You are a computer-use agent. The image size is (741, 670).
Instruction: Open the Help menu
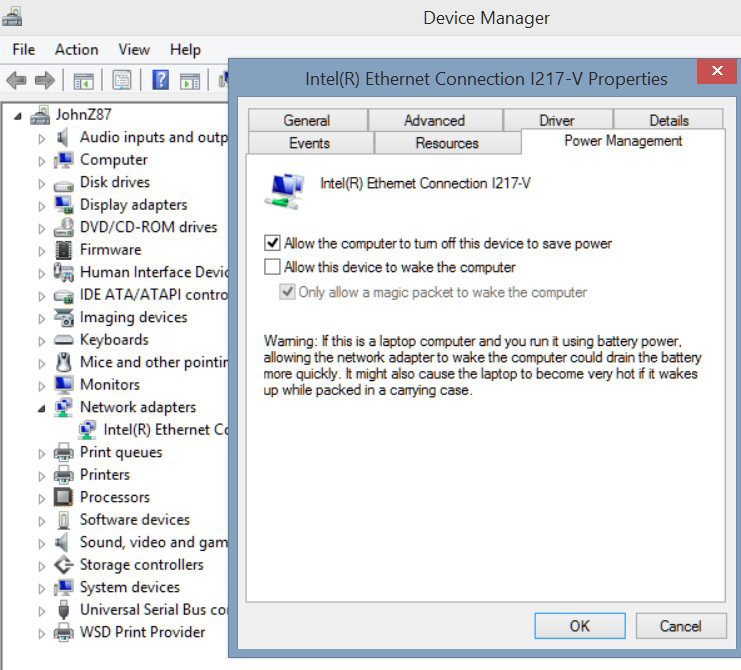point(185,50)
